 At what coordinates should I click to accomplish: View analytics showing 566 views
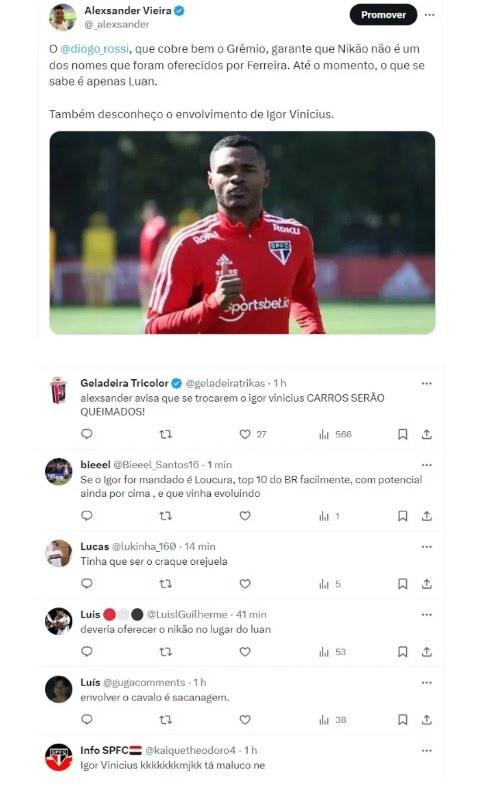335,434
